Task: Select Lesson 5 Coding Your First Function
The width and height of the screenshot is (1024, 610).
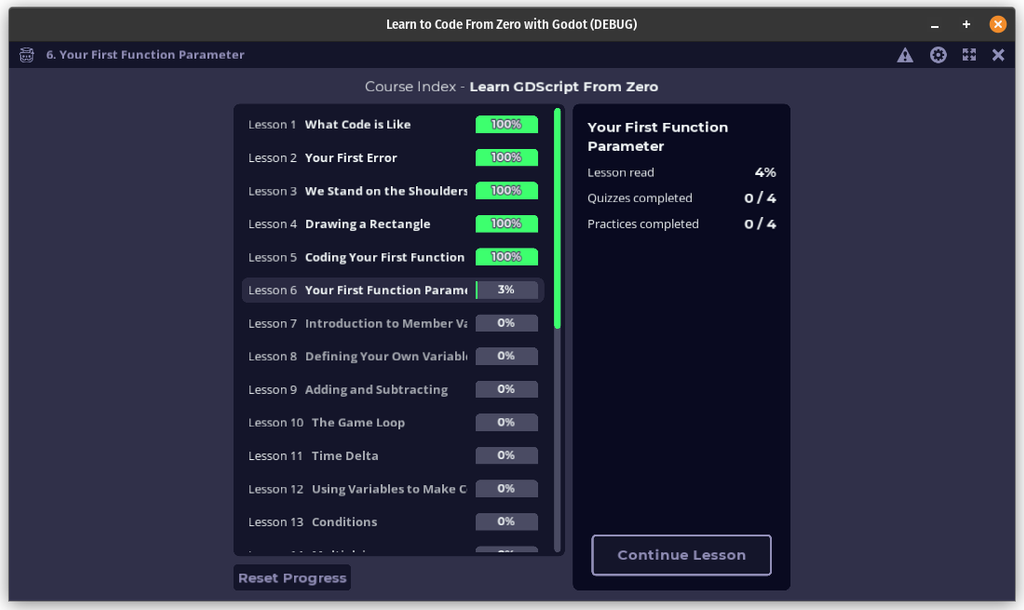Action: click(393, 257)
